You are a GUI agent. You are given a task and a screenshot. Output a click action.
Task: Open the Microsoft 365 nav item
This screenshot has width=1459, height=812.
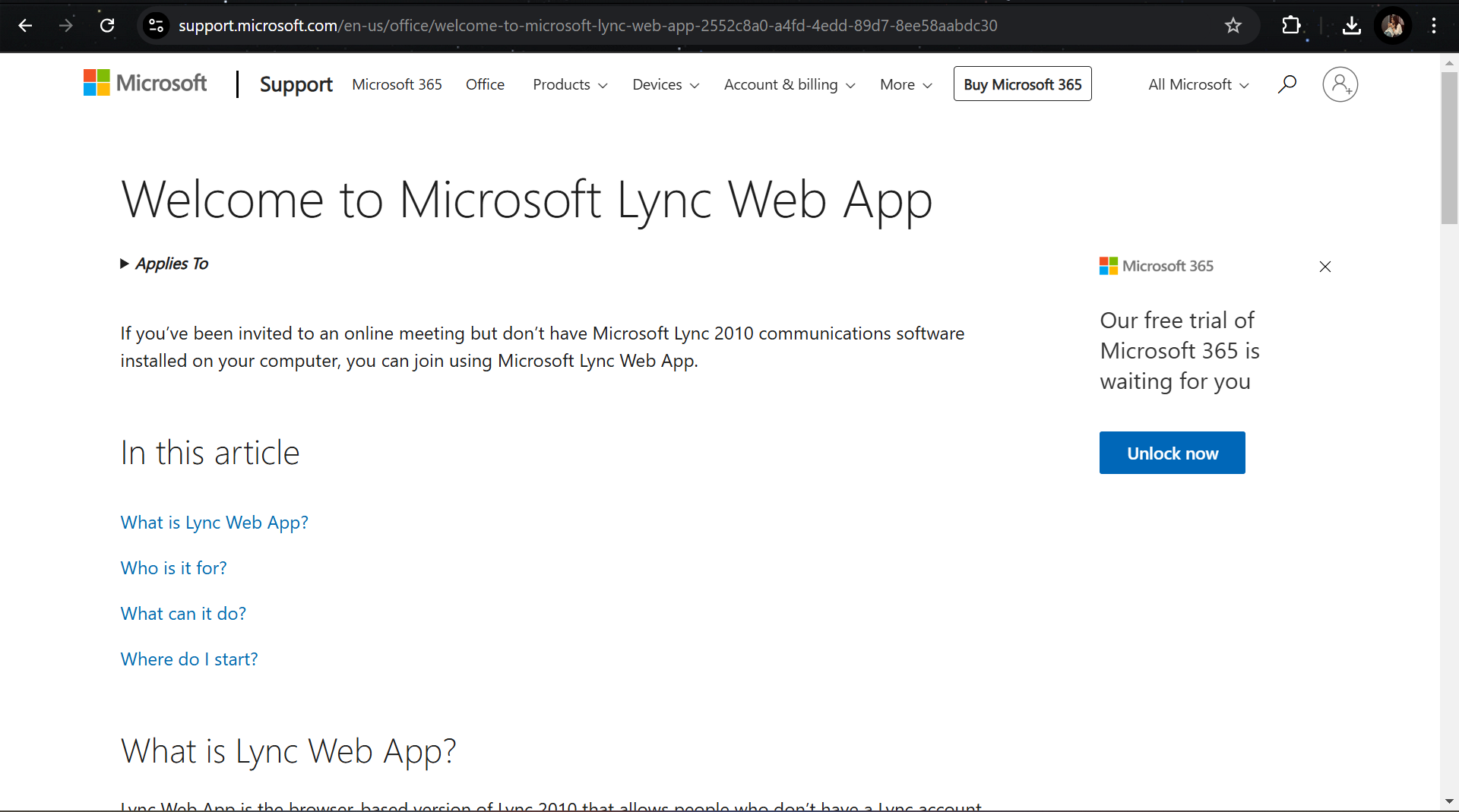click(397, 84)
